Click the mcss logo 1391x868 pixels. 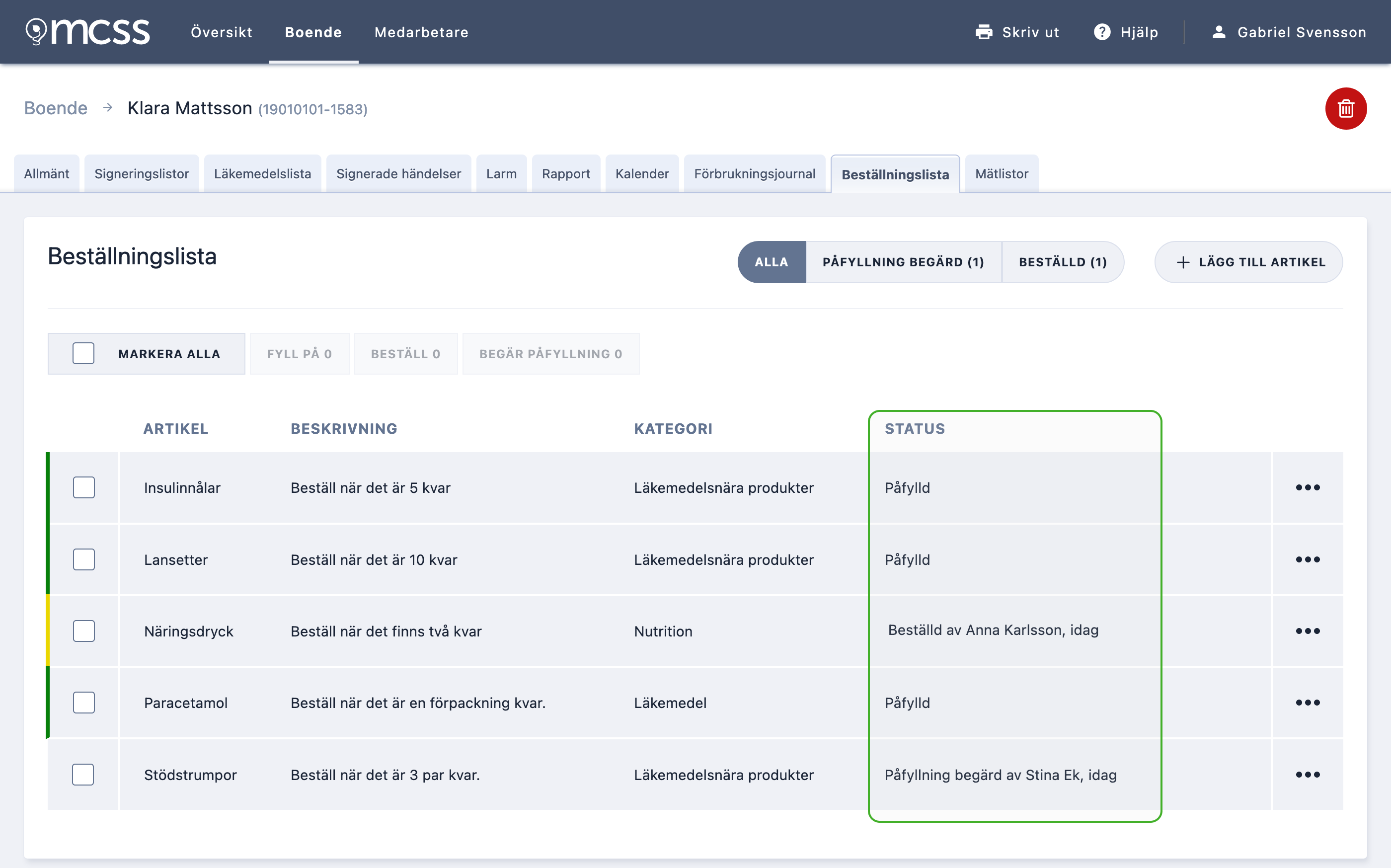pos(88,32)
